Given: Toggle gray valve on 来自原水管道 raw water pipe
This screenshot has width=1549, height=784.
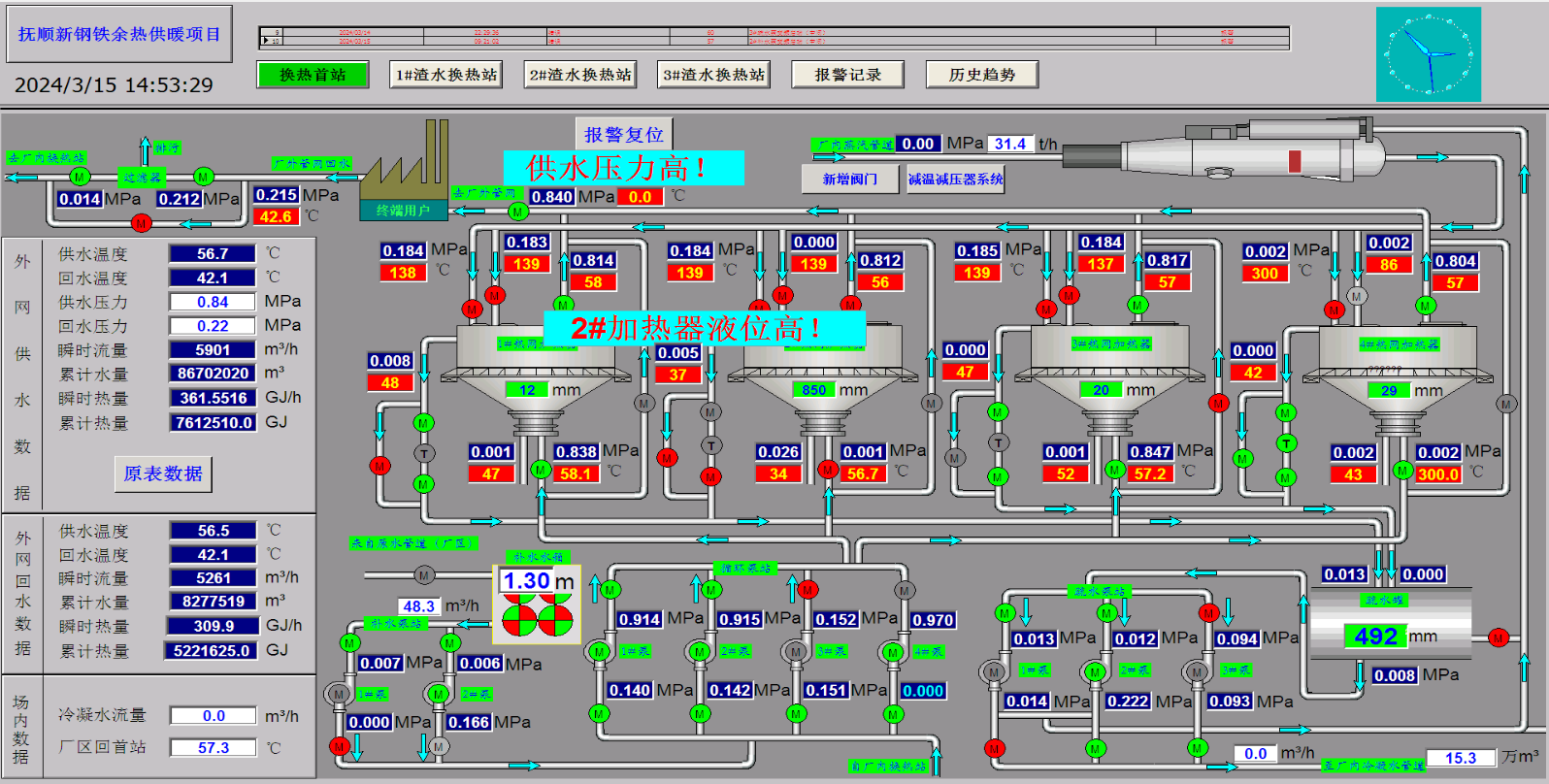Looking at the screenshot, I should point(423,575).
